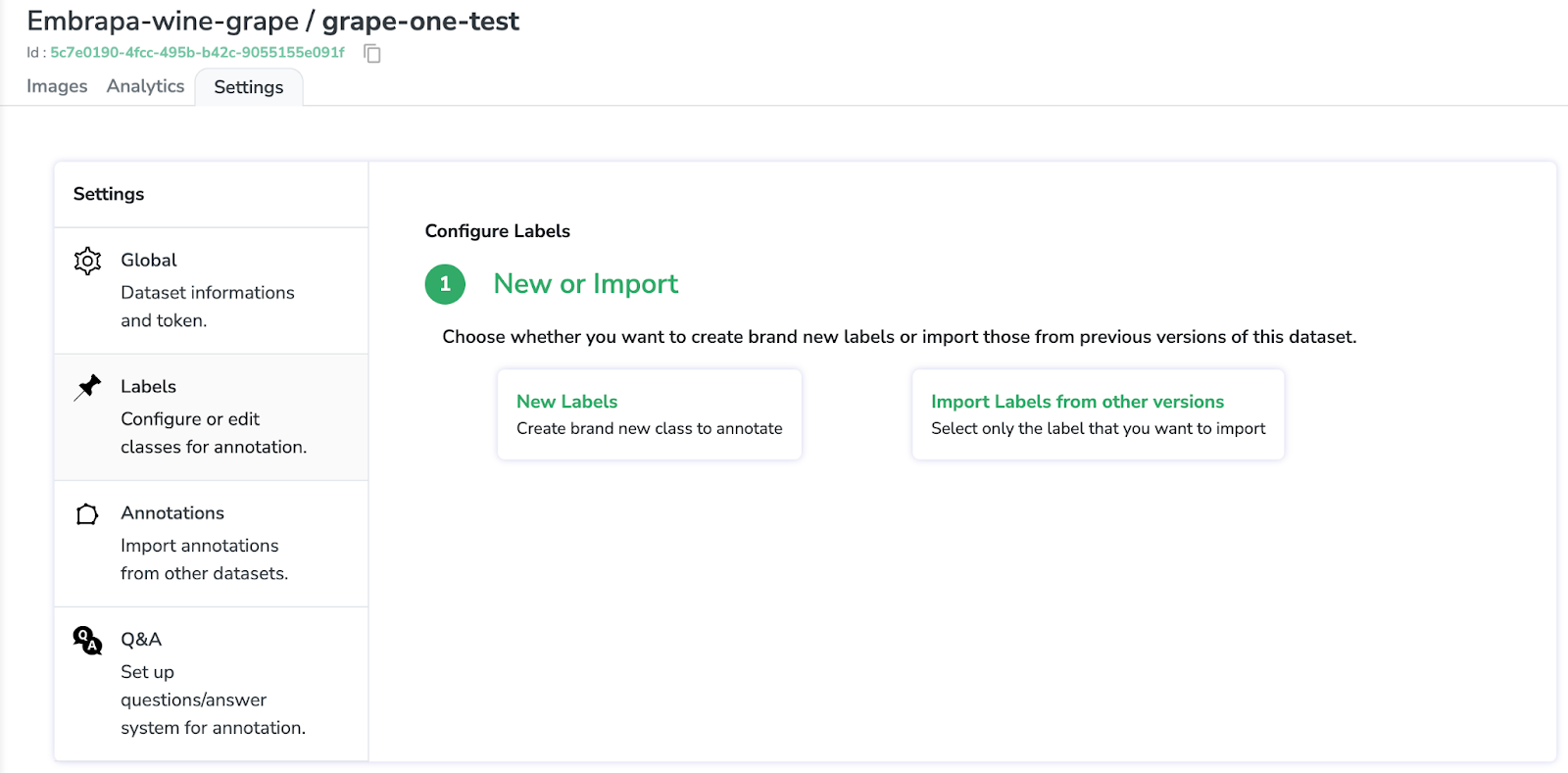The image size is (1568, 773).
Task: Open Annotations import section
Action: pos(212,544)
